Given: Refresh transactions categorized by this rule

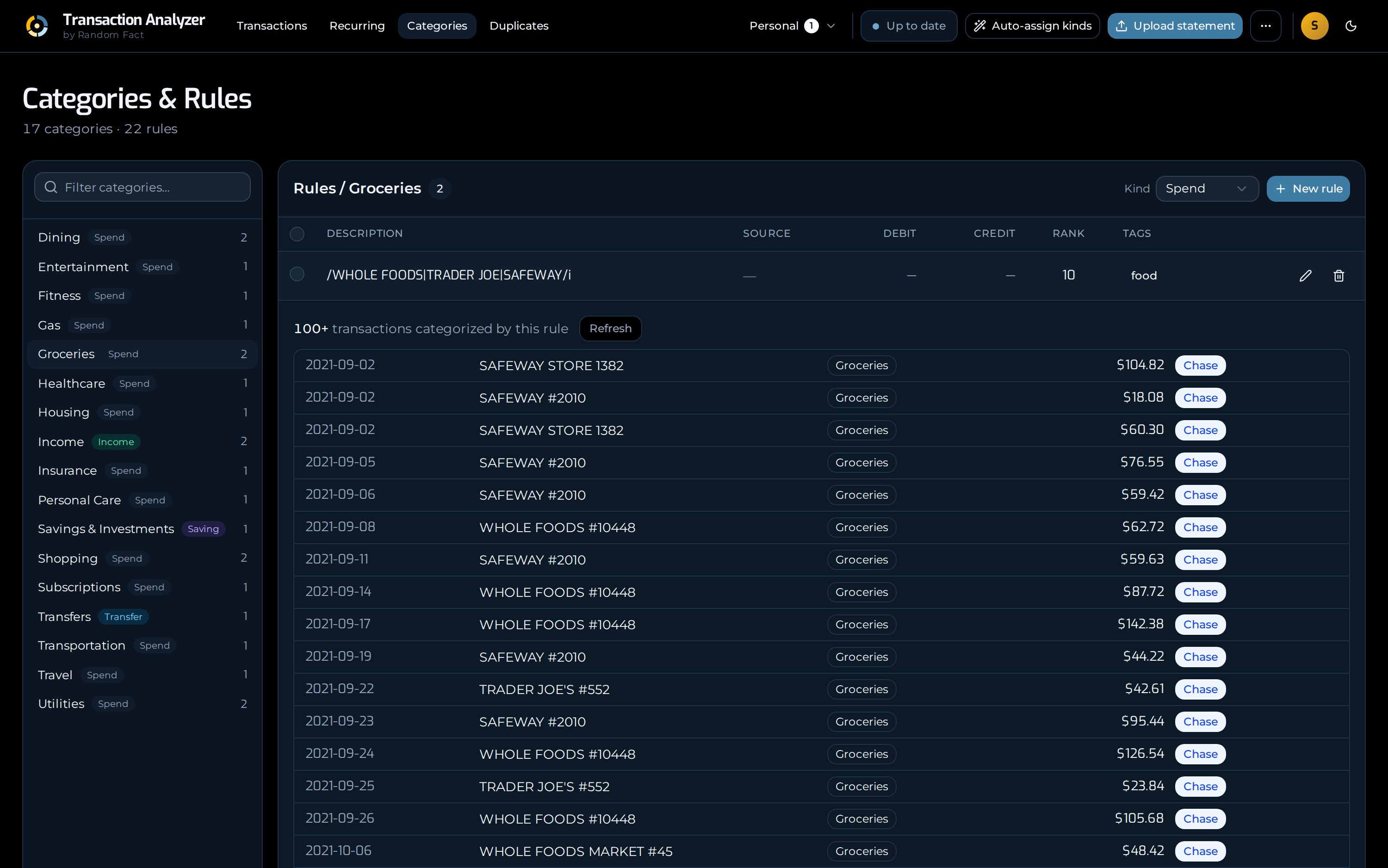Looking at the screenshot, I should [610, 329].
